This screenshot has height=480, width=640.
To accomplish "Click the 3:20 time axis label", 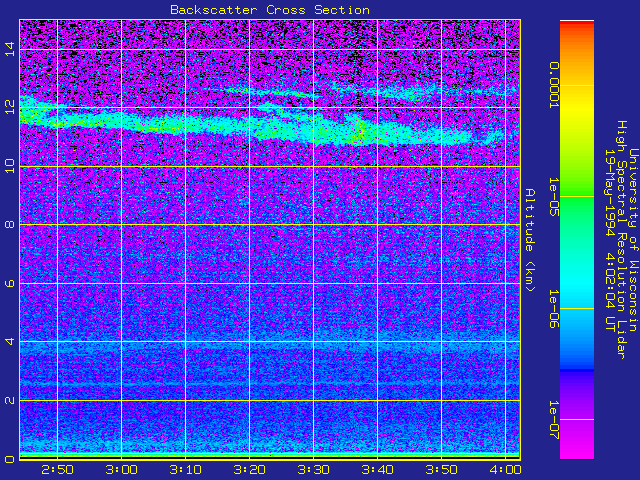I will pyautogui.click(x=249, y=470).
